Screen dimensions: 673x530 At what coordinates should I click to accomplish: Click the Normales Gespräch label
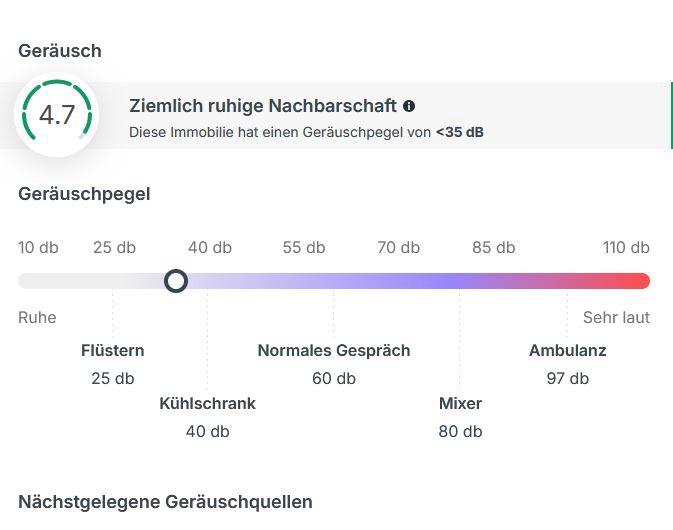pos(334,351)
